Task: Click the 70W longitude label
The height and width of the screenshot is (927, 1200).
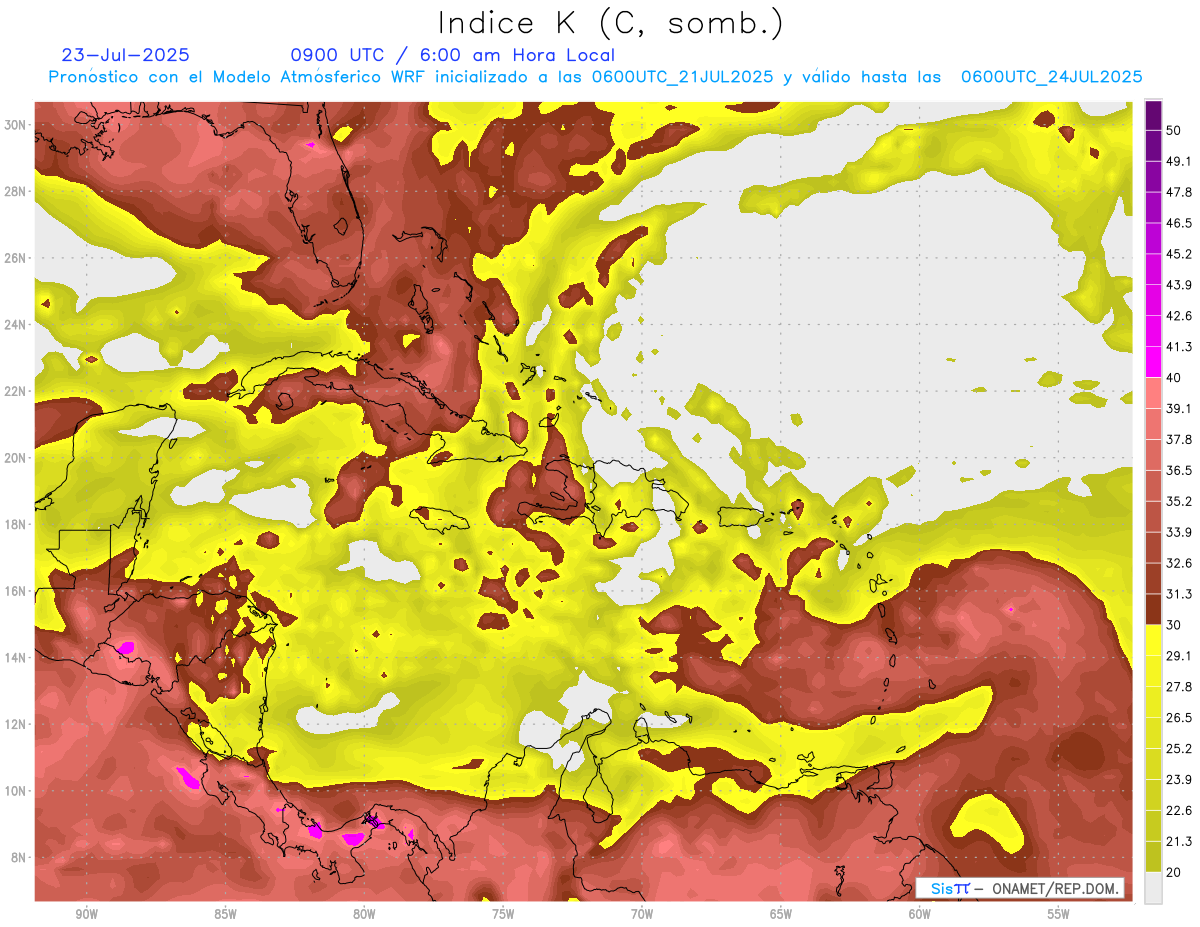Action: (642, 915)
